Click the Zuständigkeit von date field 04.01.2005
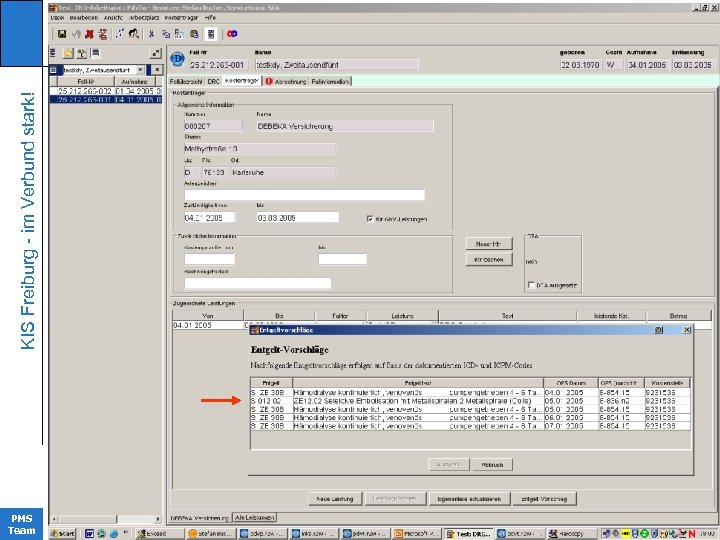Screen dimensions: 720x540 tap(209, 218)
